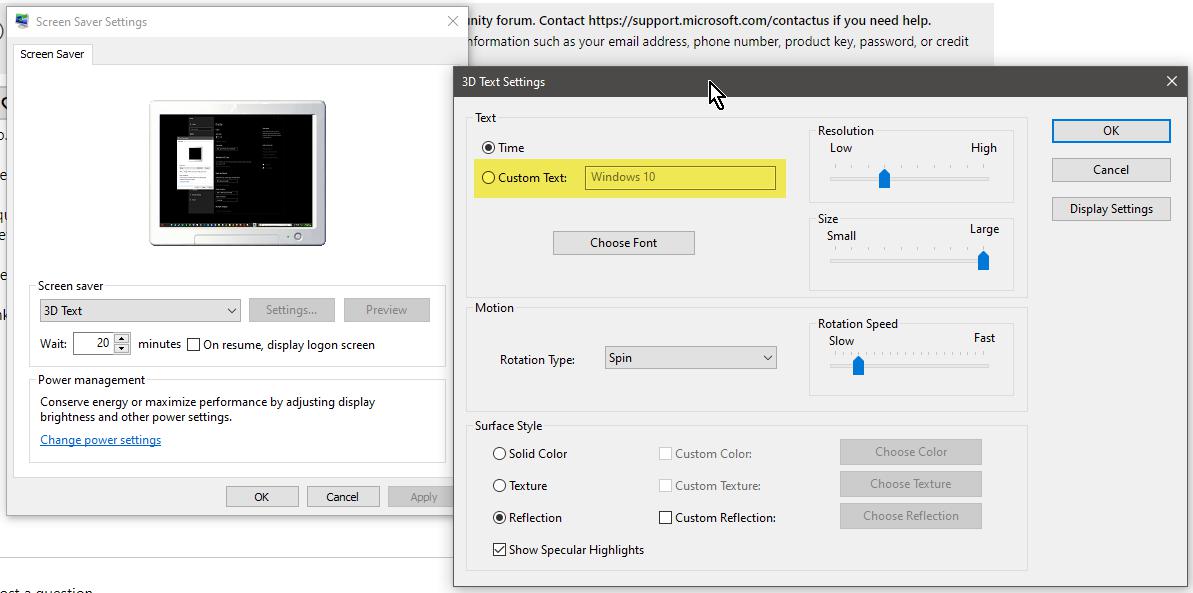Close the 3D Text Settings dialog
Image resolution: width=1193 pixels, height=593 pixels.
[1172, 81]
